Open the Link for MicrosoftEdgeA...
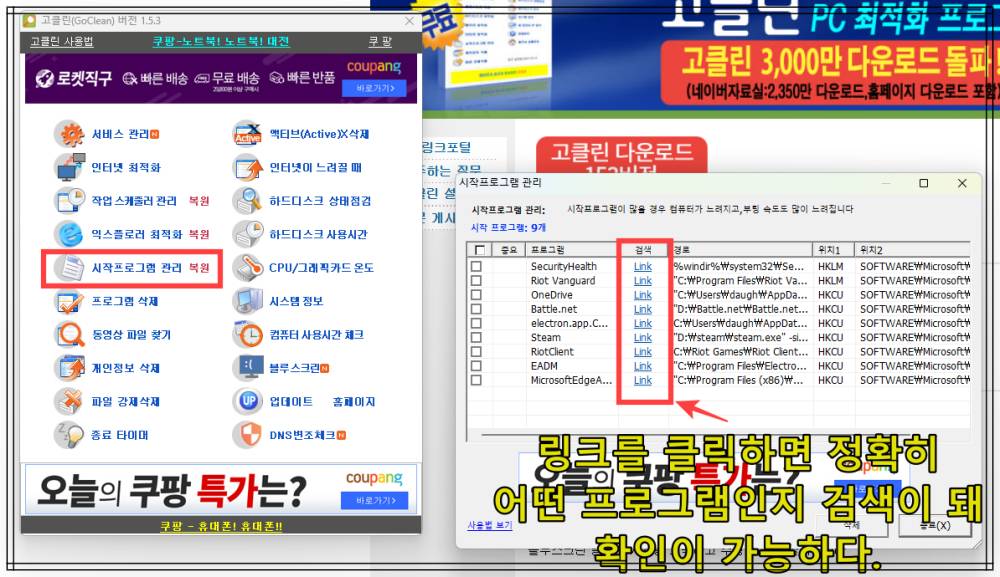Viewport: 1000px width, 577px height. coord(643,380)
